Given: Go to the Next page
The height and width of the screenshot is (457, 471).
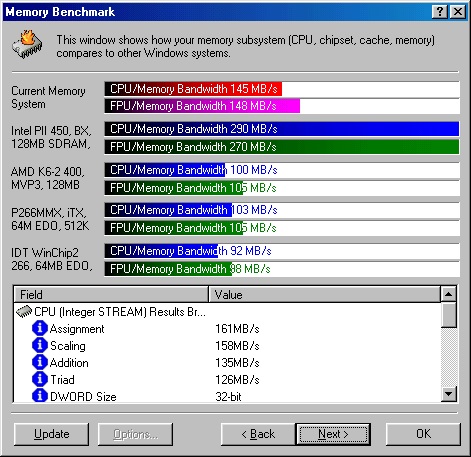Looking at the screenshot, I should coord(333,434).
